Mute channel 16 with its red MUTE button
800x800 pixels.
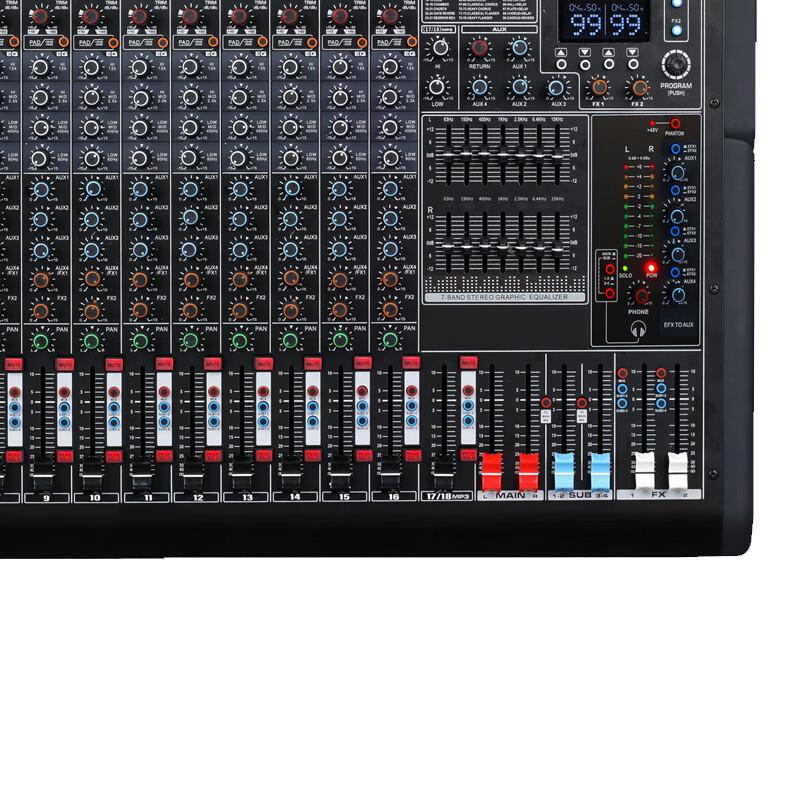(411, 362)
